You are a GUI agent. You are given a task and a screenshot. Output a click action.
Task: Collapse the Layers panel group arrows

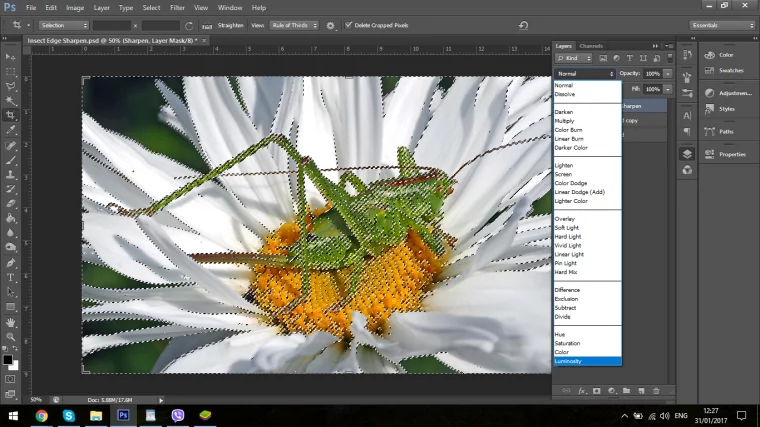(655, 46)
